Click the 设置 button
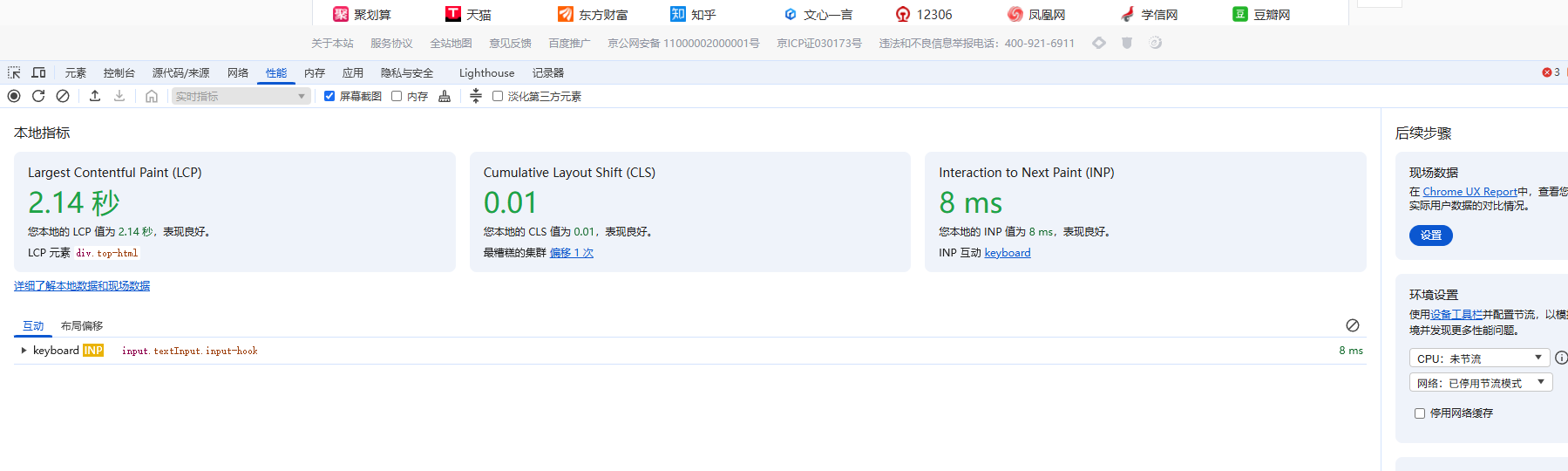 [x=1431, y=235]
